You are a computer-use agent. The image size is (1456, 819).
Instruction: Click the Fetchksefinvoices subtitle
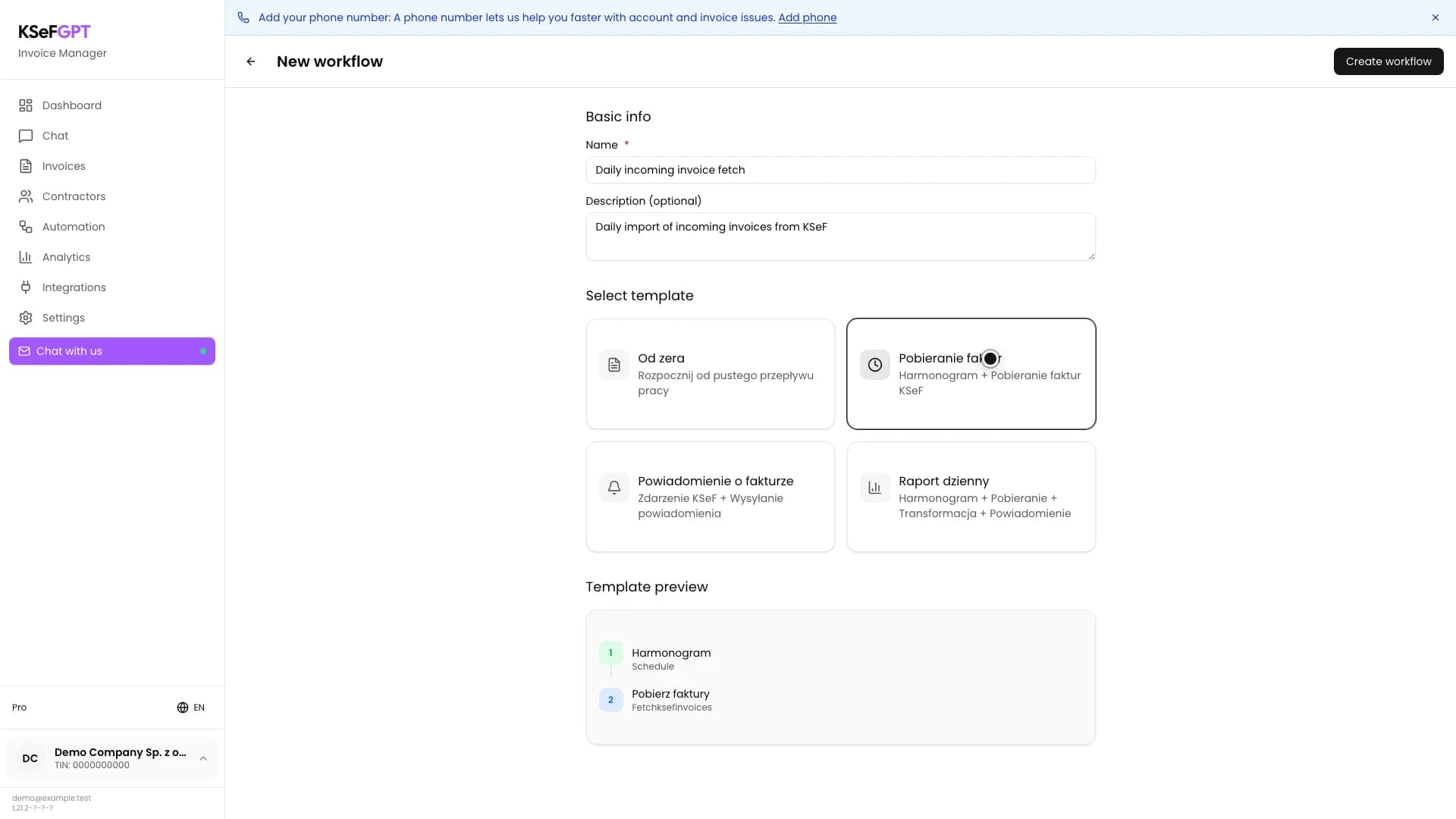pyautogui.click(x=671, y=708)
